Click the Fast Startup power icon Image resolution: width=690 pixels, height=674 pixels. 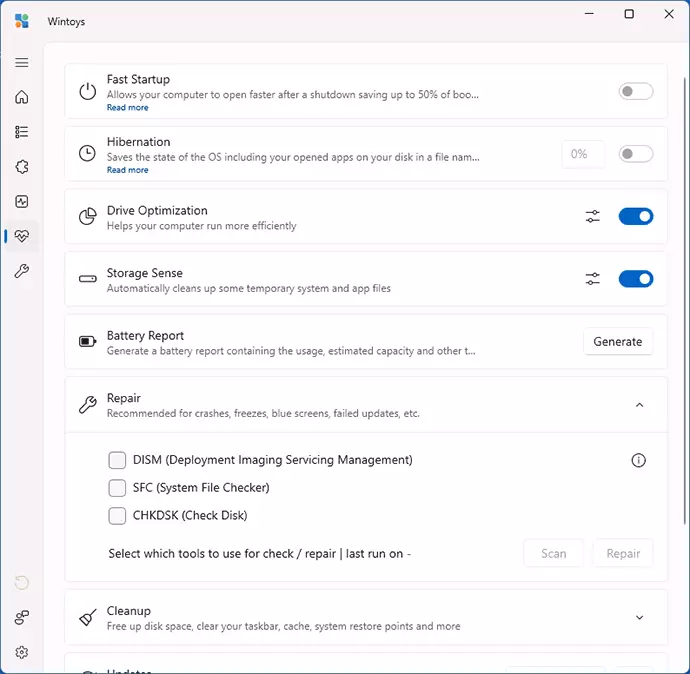pos(88,92)
